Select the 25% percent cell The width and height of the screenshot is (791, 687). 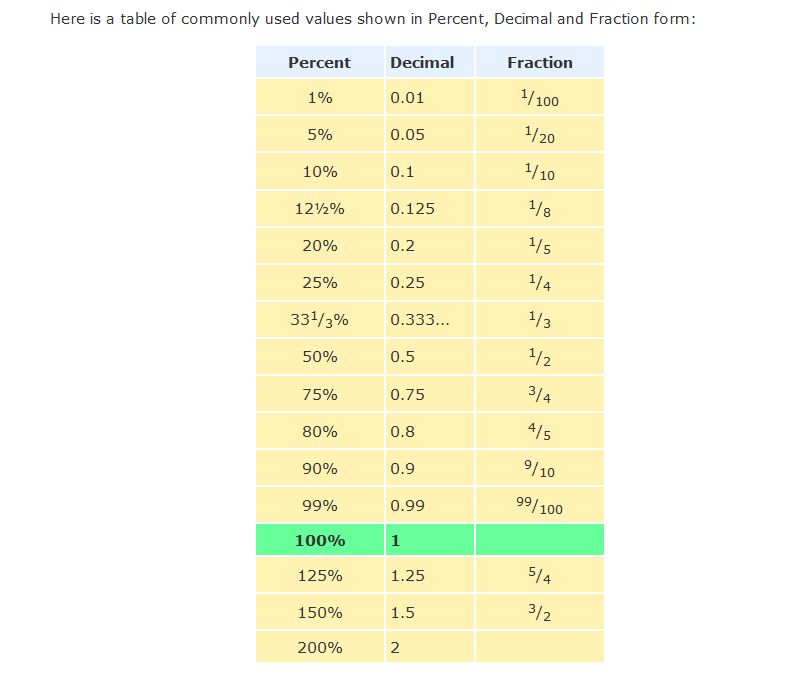coord(319,283)
